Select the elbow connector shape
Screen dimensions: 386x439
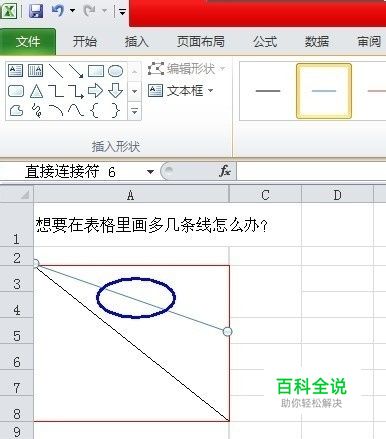pos(56,91)
